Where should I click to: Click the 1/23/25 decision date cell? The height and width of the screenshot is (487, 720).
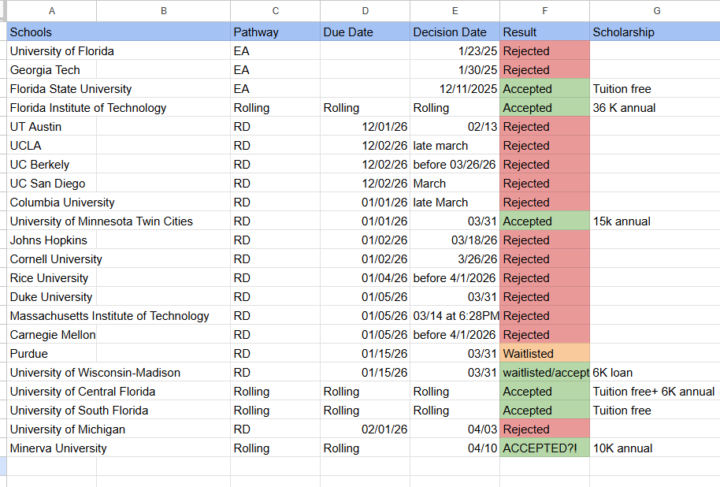(455, 51)
